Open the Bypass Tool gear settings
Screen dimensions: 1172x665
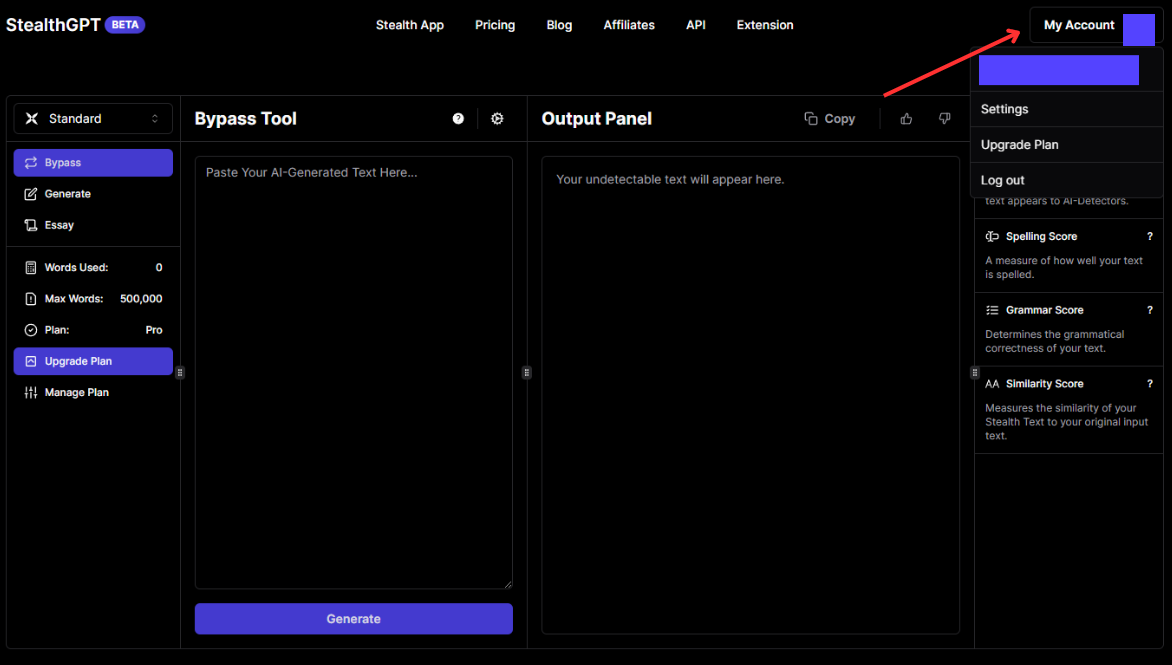[497, 119]
